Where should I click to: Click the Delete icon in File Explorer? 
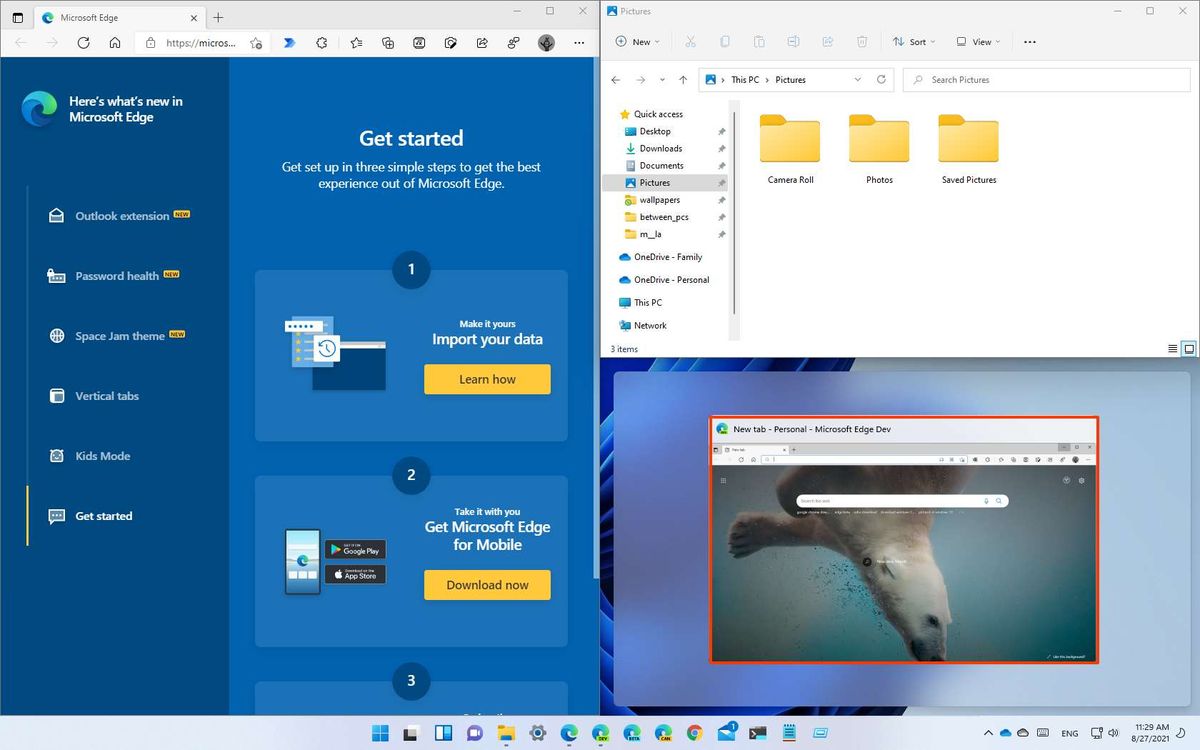[x=861, y=41]
